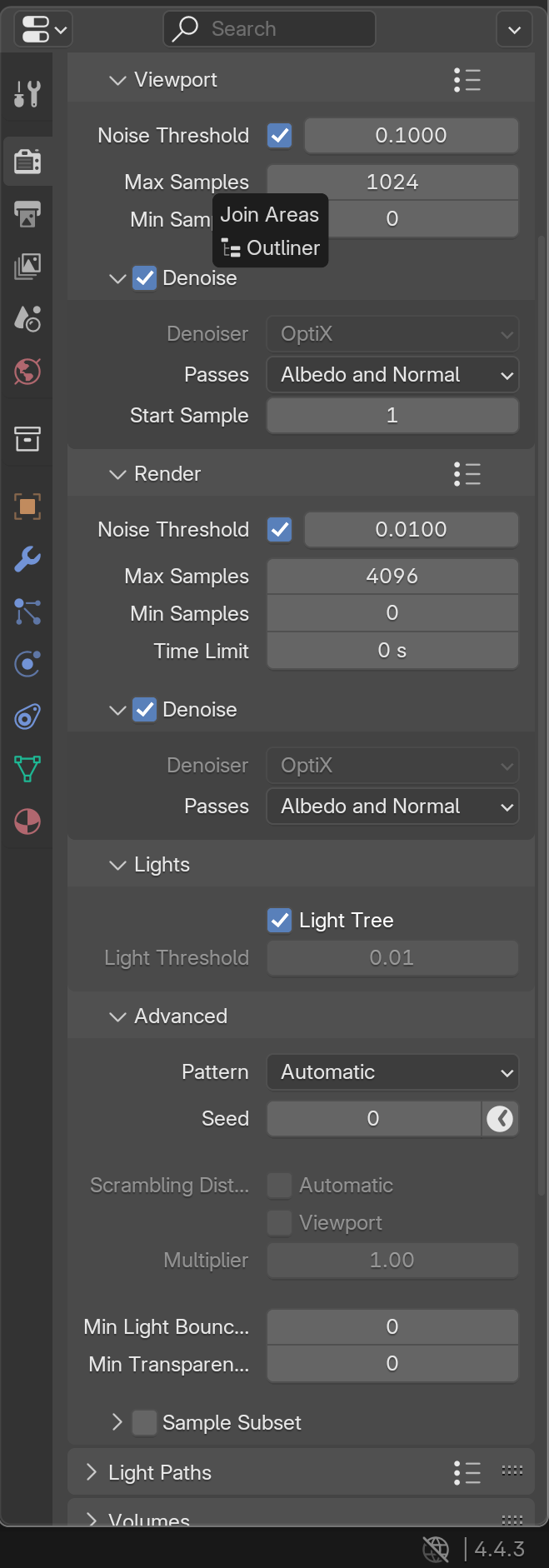Open the Particles properties tab
This screenshot has width=549, height=1568.
[27, 612]
